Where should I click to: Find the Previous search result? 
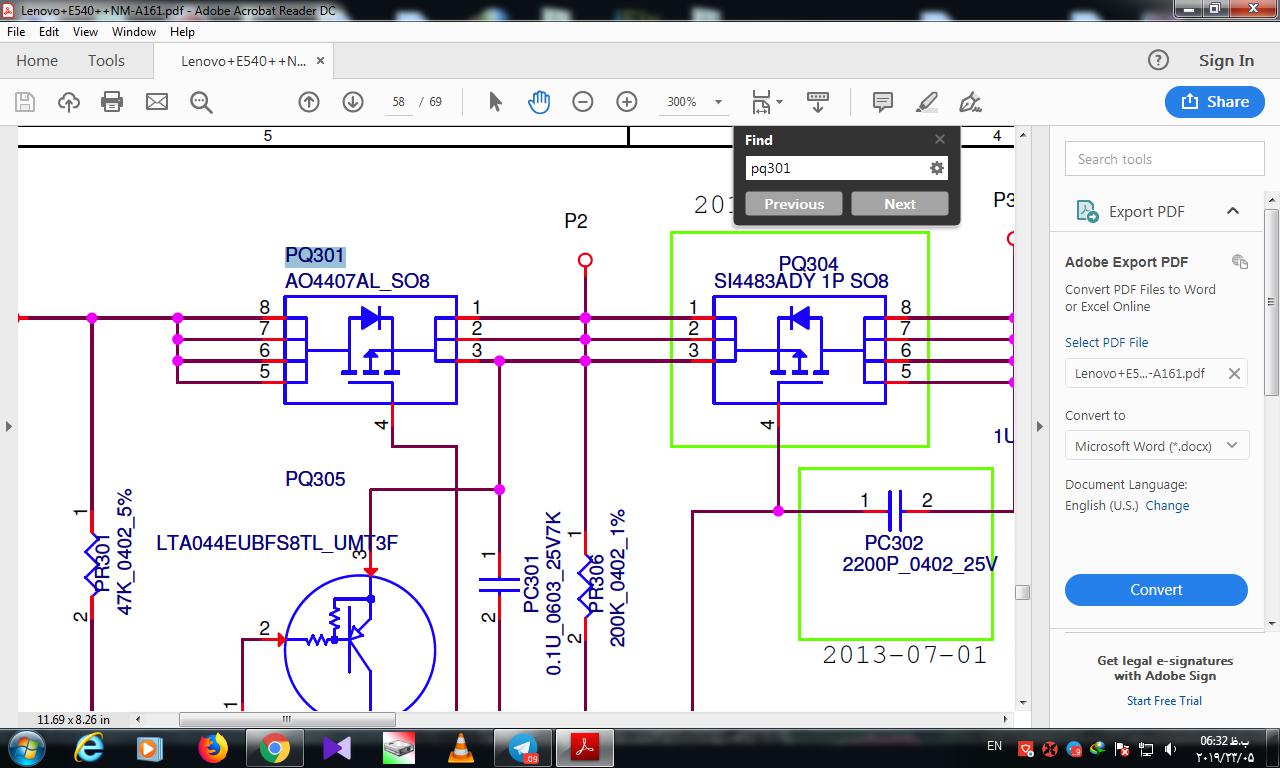click(x=794, y=204)
